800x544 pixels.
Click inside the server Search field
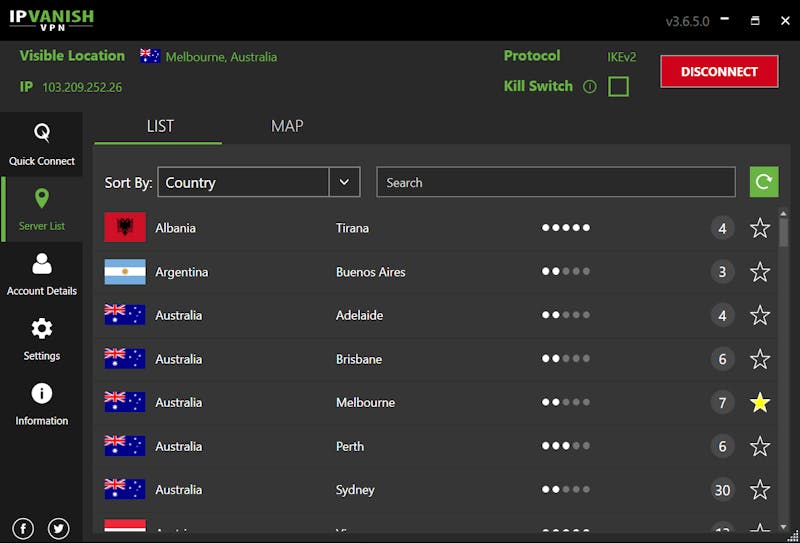[x=556, y=182]
